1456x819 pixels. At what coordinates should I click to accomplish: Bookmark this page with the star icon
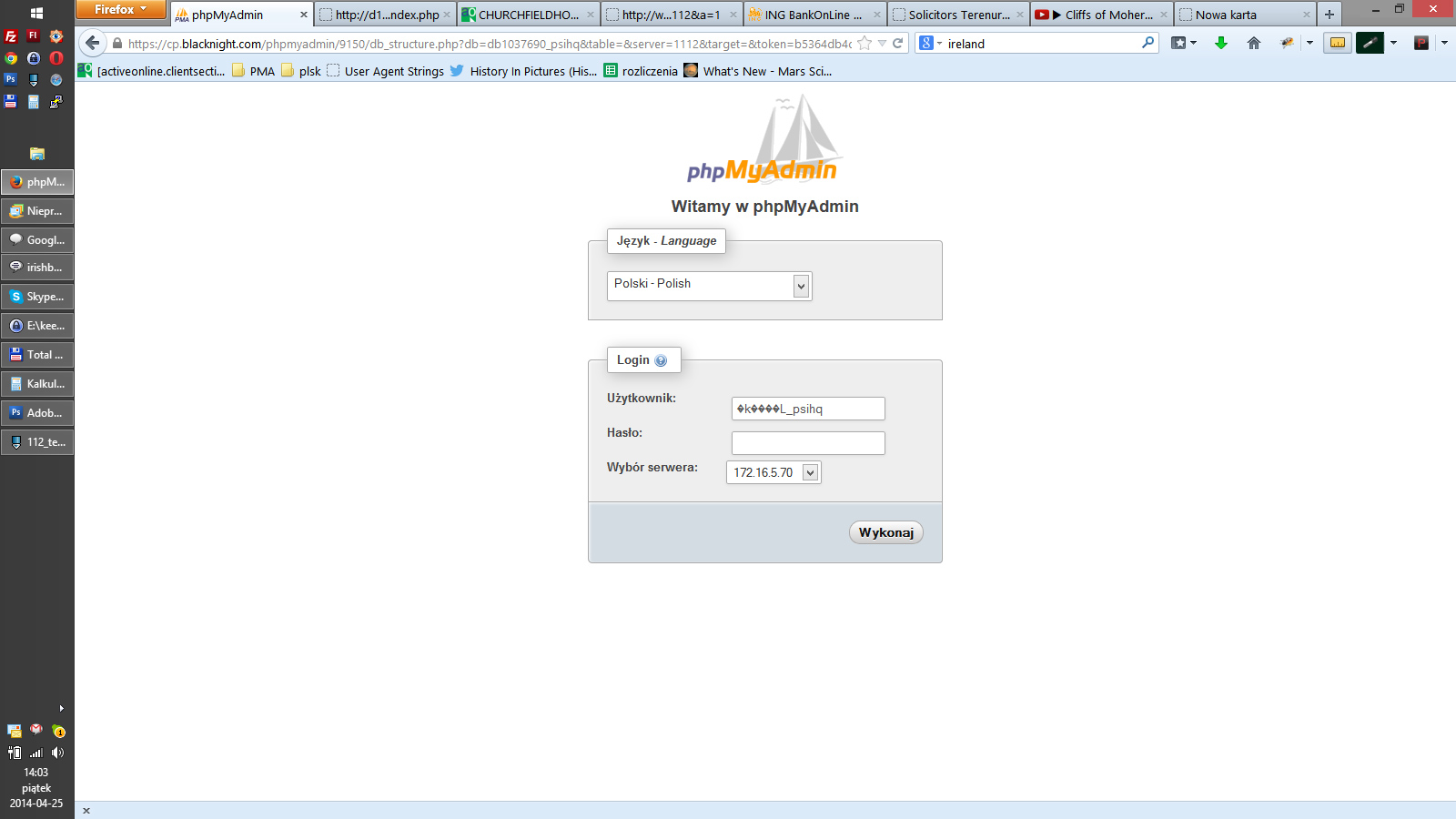[864, 43]
